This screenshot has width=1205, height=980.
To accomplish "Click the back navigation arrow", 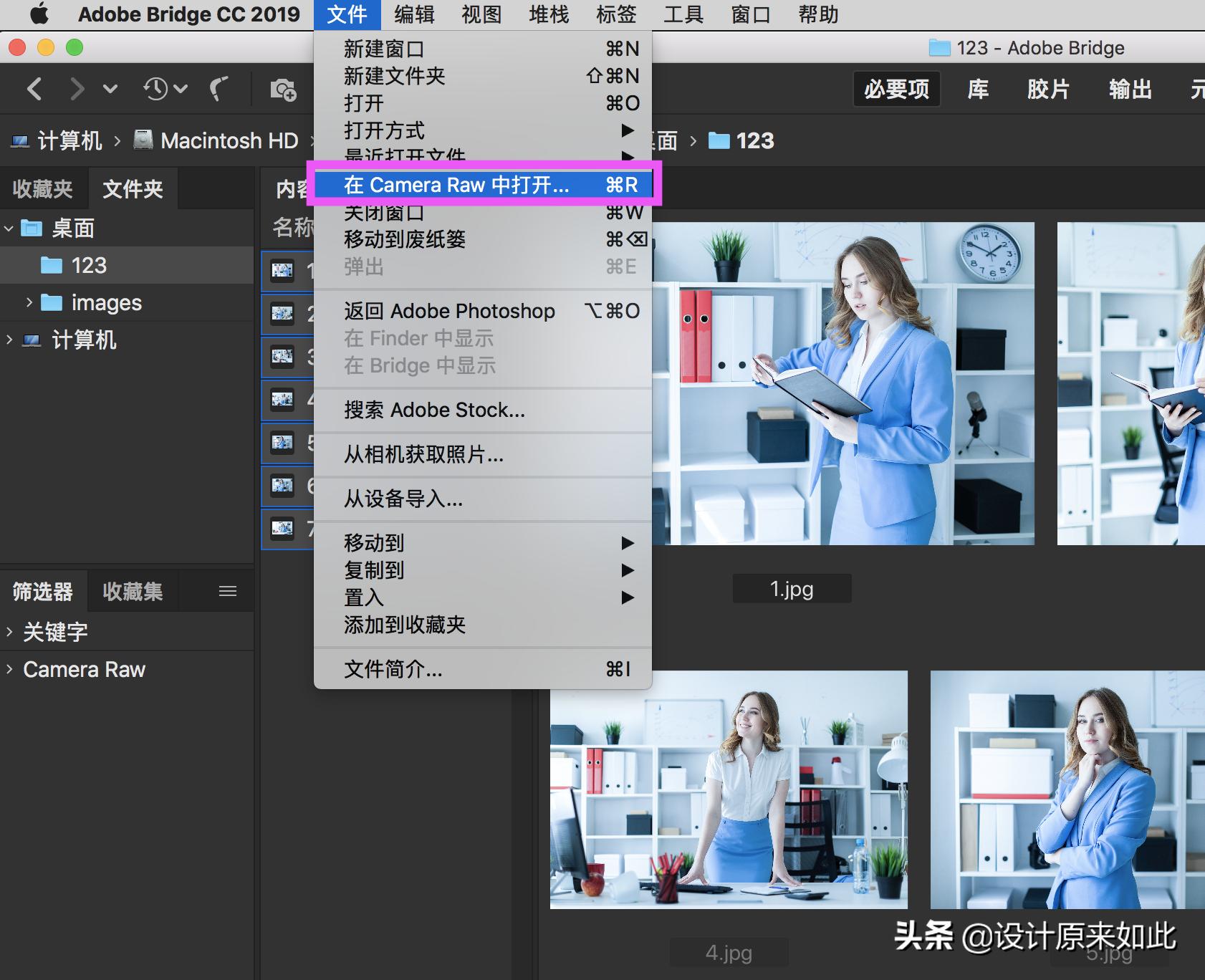I will coord(34,89).
